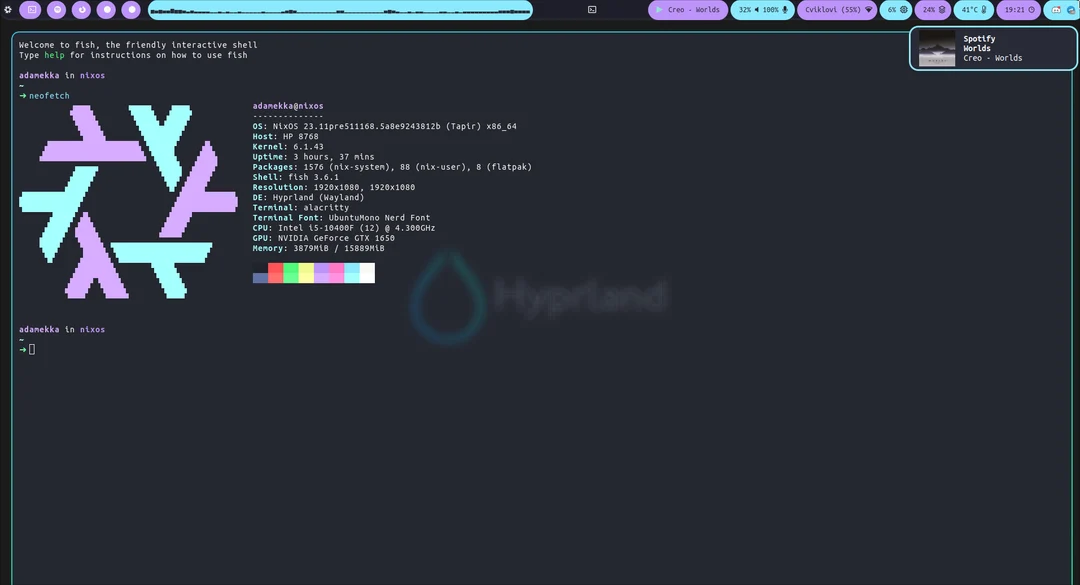Open the calendar from the 19:21 clock module

(x=1018, y=9)
